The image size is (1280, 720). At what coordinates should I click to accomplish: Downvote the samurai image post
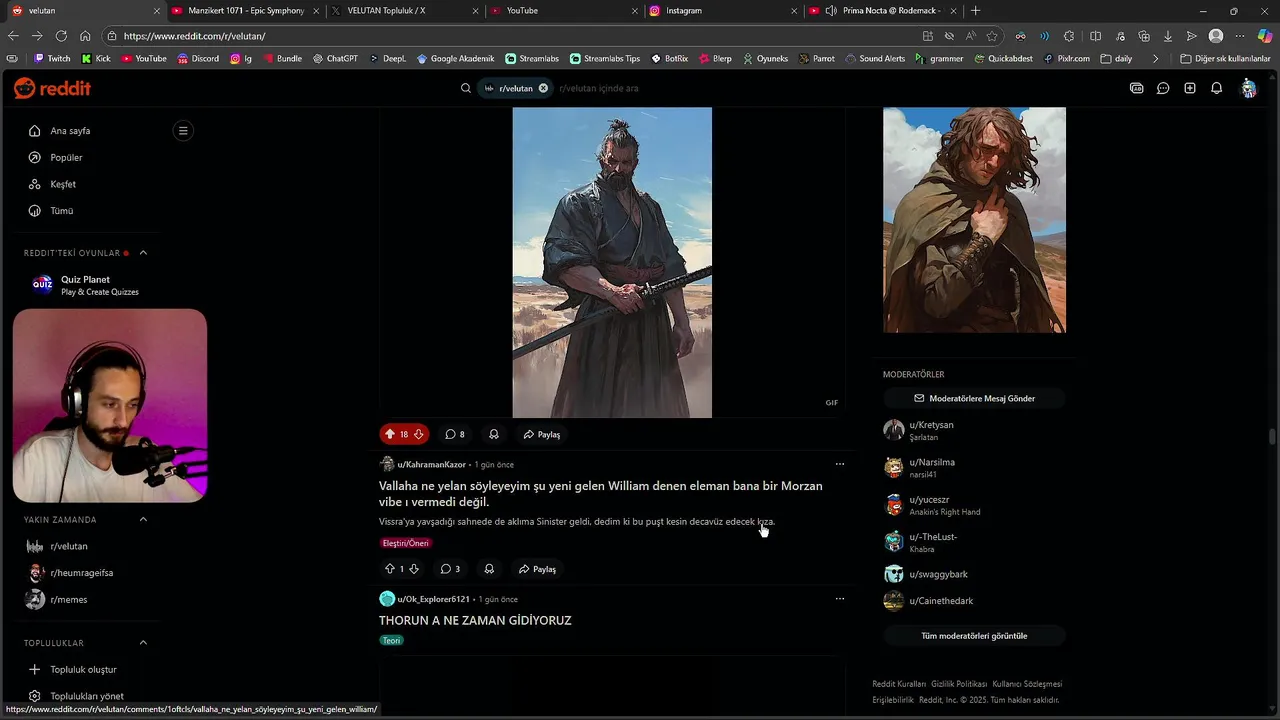pyautogui.click(x=419, y=434)
